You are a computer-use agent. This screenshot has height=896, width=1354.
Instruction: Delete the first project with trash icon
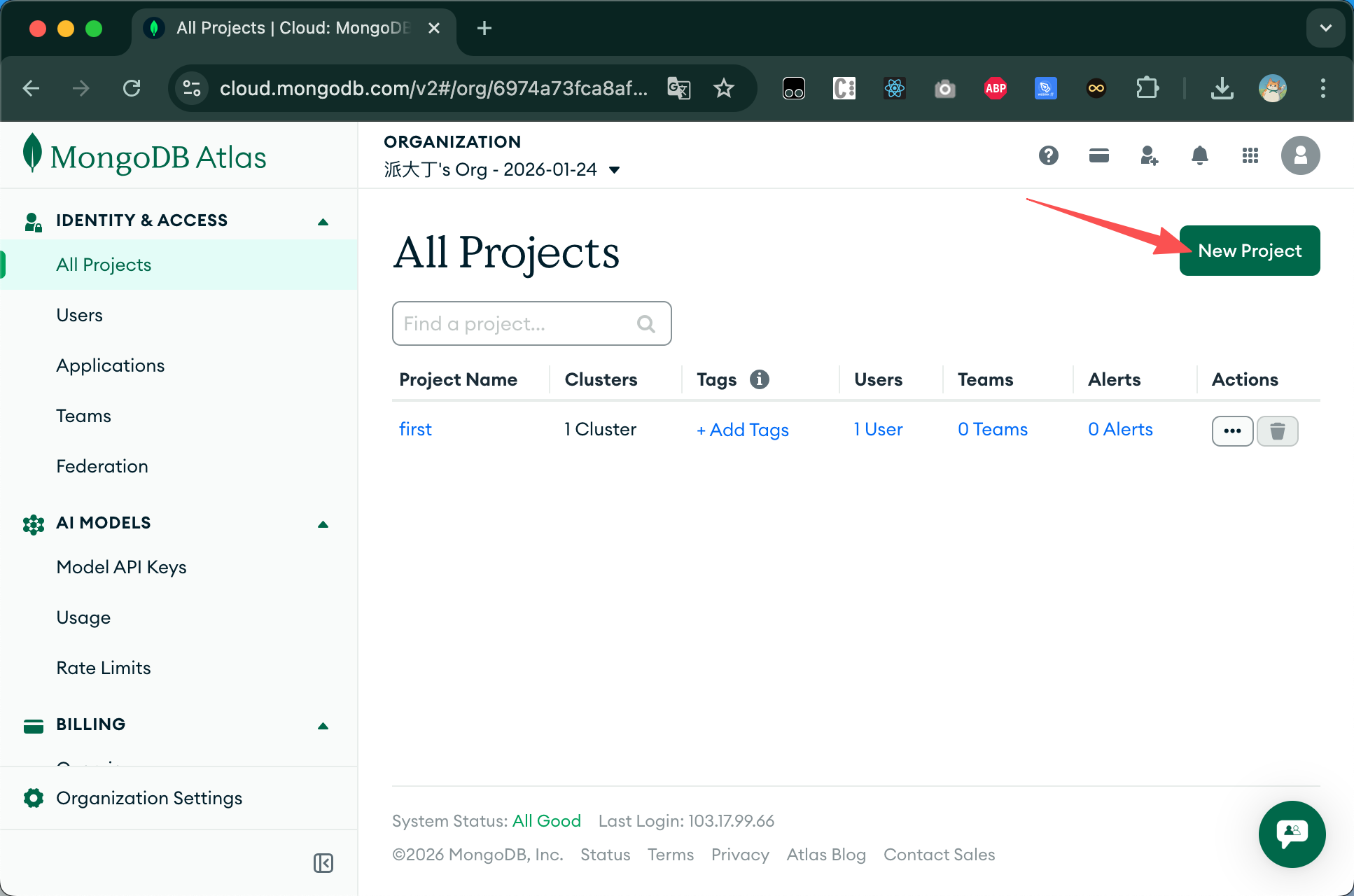[x=1277, y=430]
